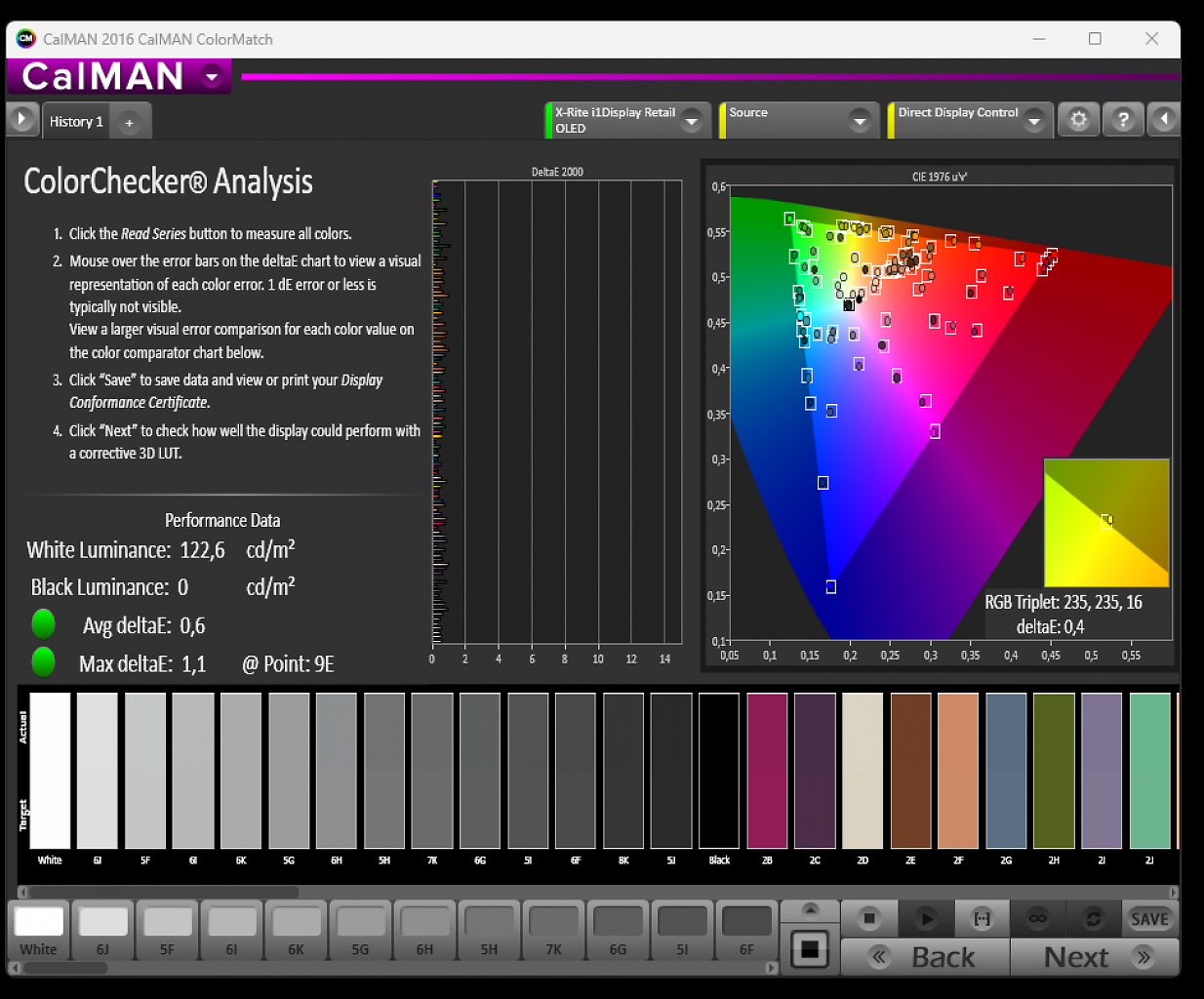This screenshot has height=999, width=1204.
Task: Open the CalMAN main menu dropdown
Action: (x=212, y=76)
